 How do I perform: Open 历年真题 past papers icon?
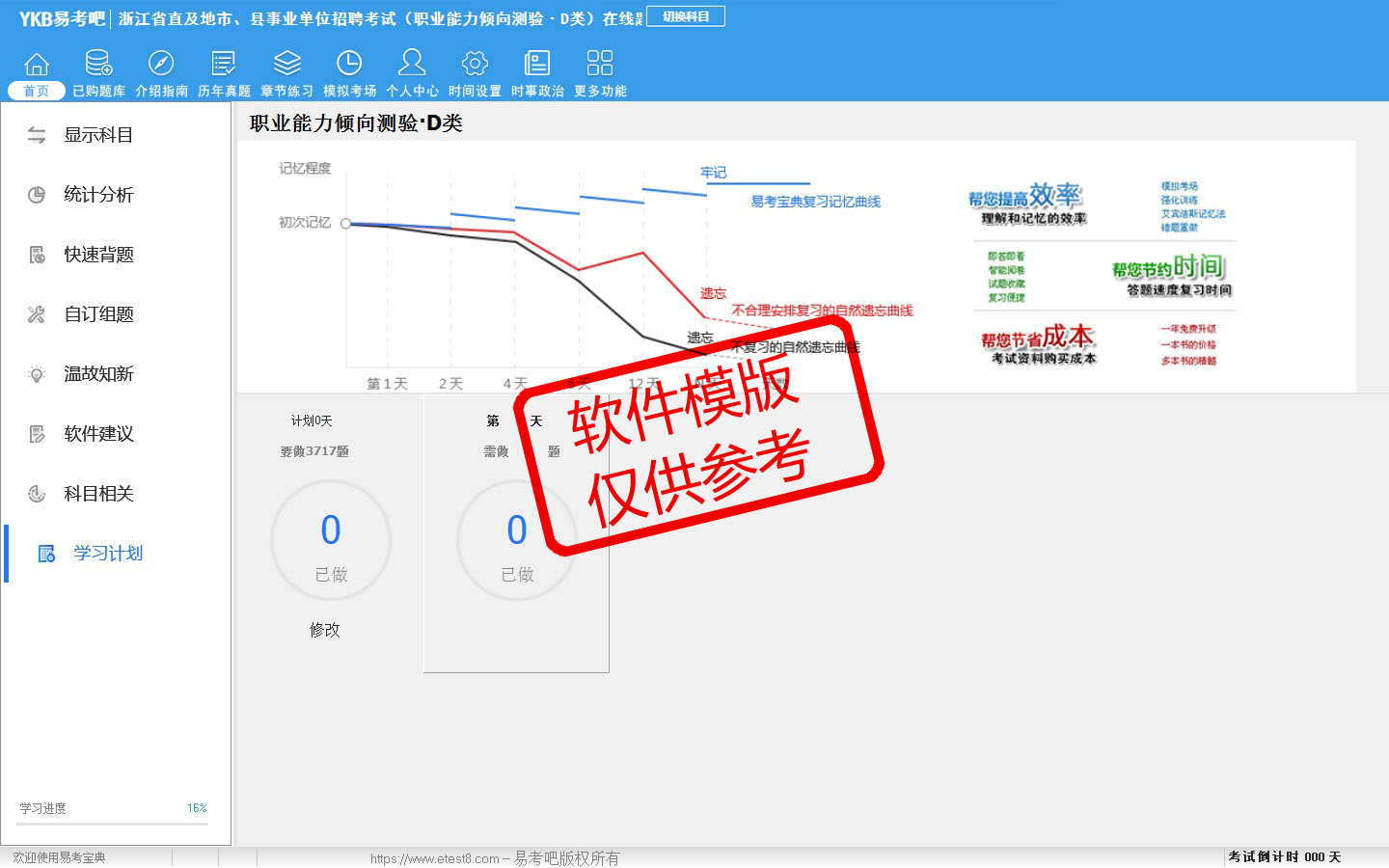point(224,65)
